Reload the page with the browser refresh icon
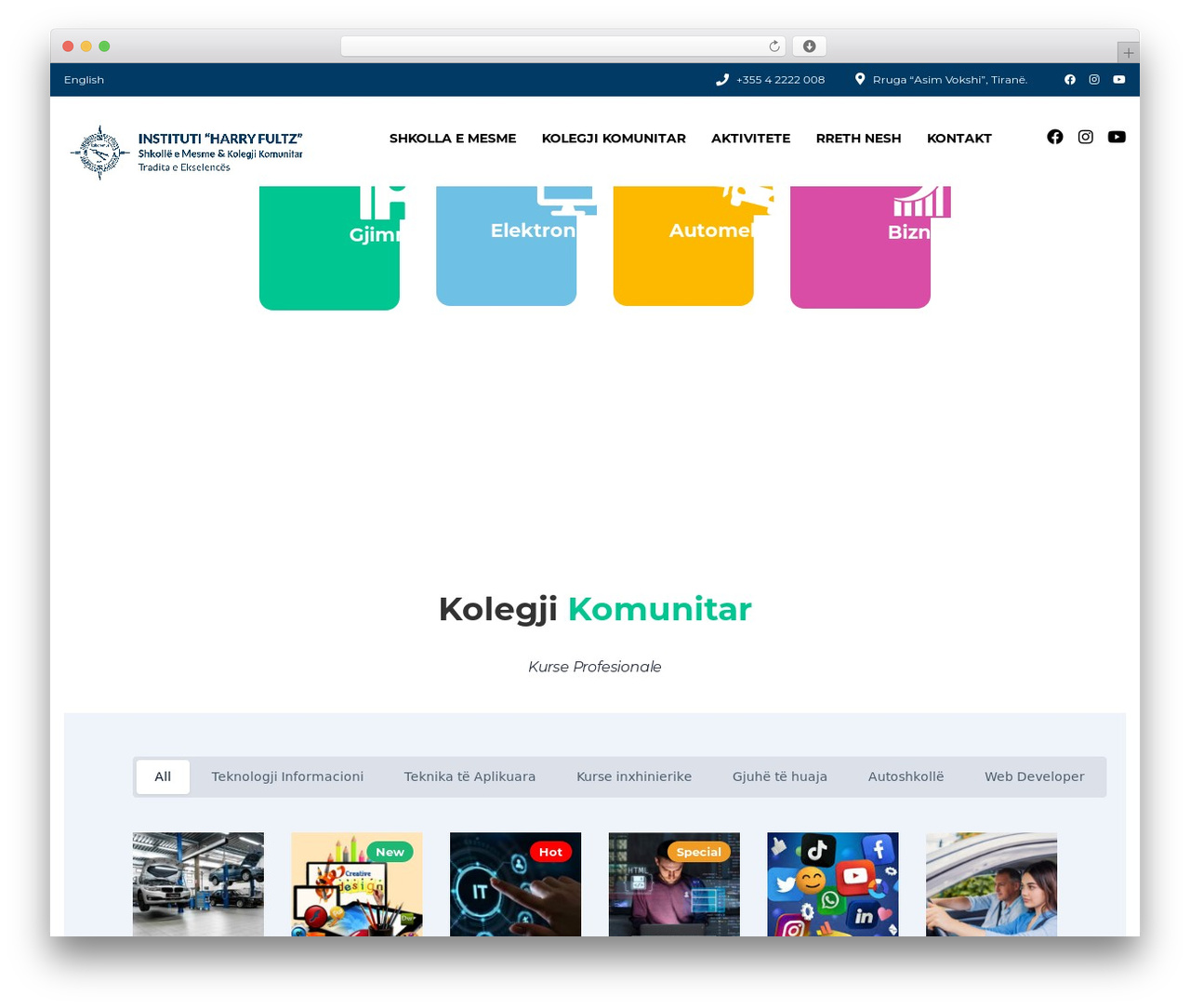The height and width of the screenshot is (1008, 1190). 774,46
